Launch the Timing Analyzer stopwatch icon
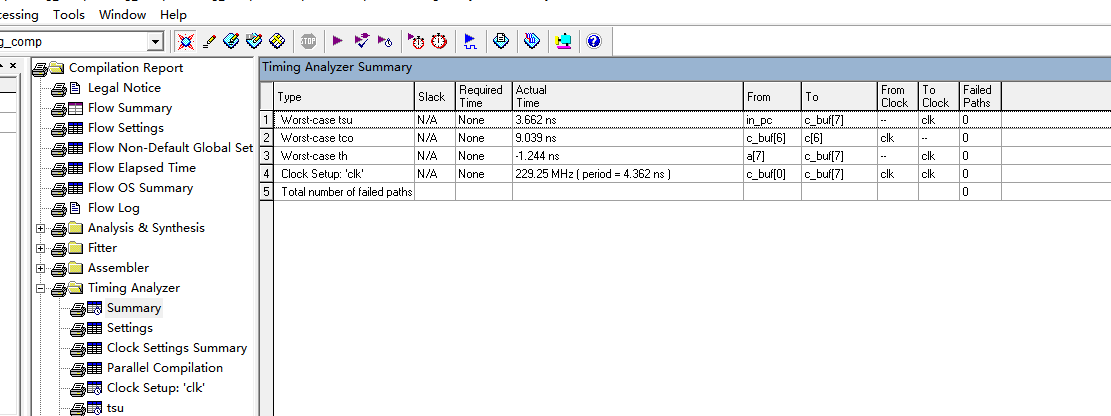 (x=439, y=41)
